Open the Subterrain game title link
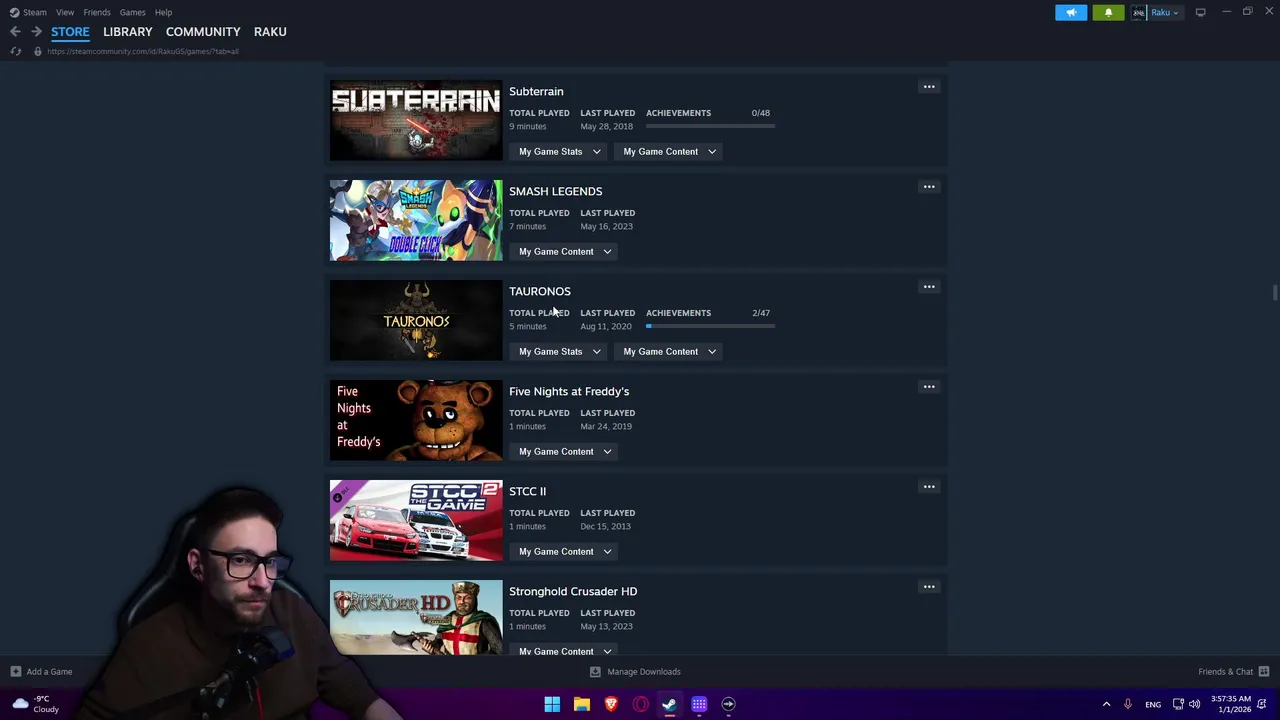The image size is (1280, 720). point(536,91)
